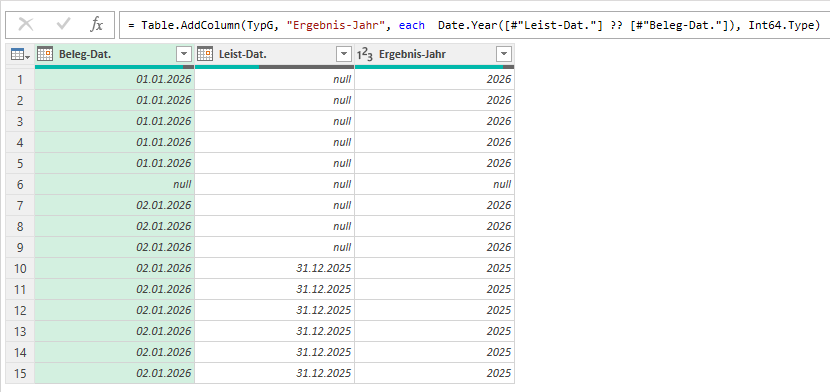Select row number 10
Viewport: 830px width, 392px height.
[20, 268]
